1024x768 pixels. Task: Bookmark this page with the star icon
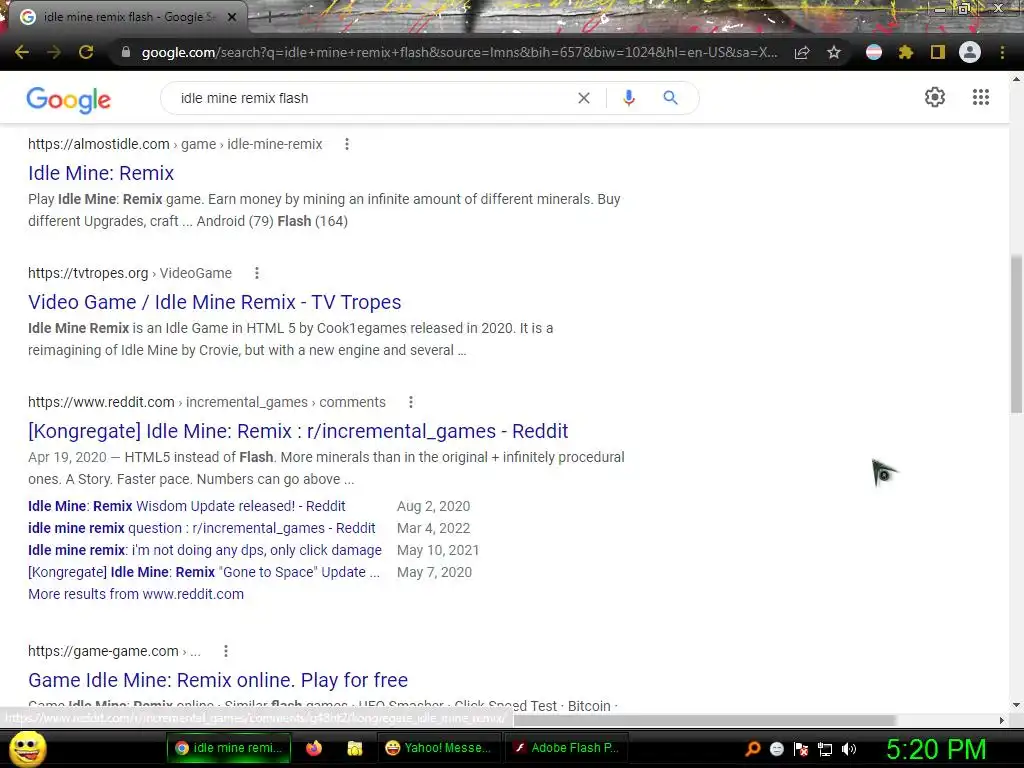[x=834, y=52]
